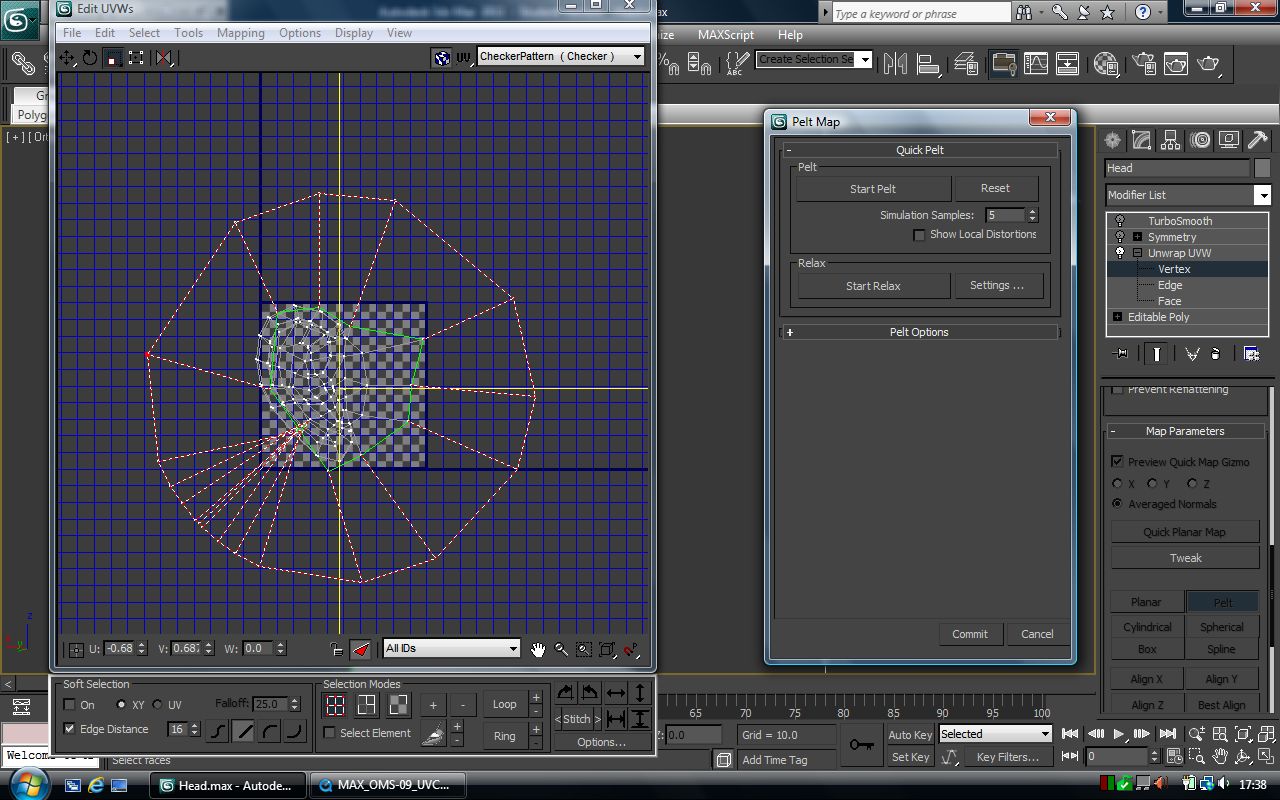The image size is (1280, 800).
Task: Select the Move tool in Edit UVWs
Action: pos(68,58)
